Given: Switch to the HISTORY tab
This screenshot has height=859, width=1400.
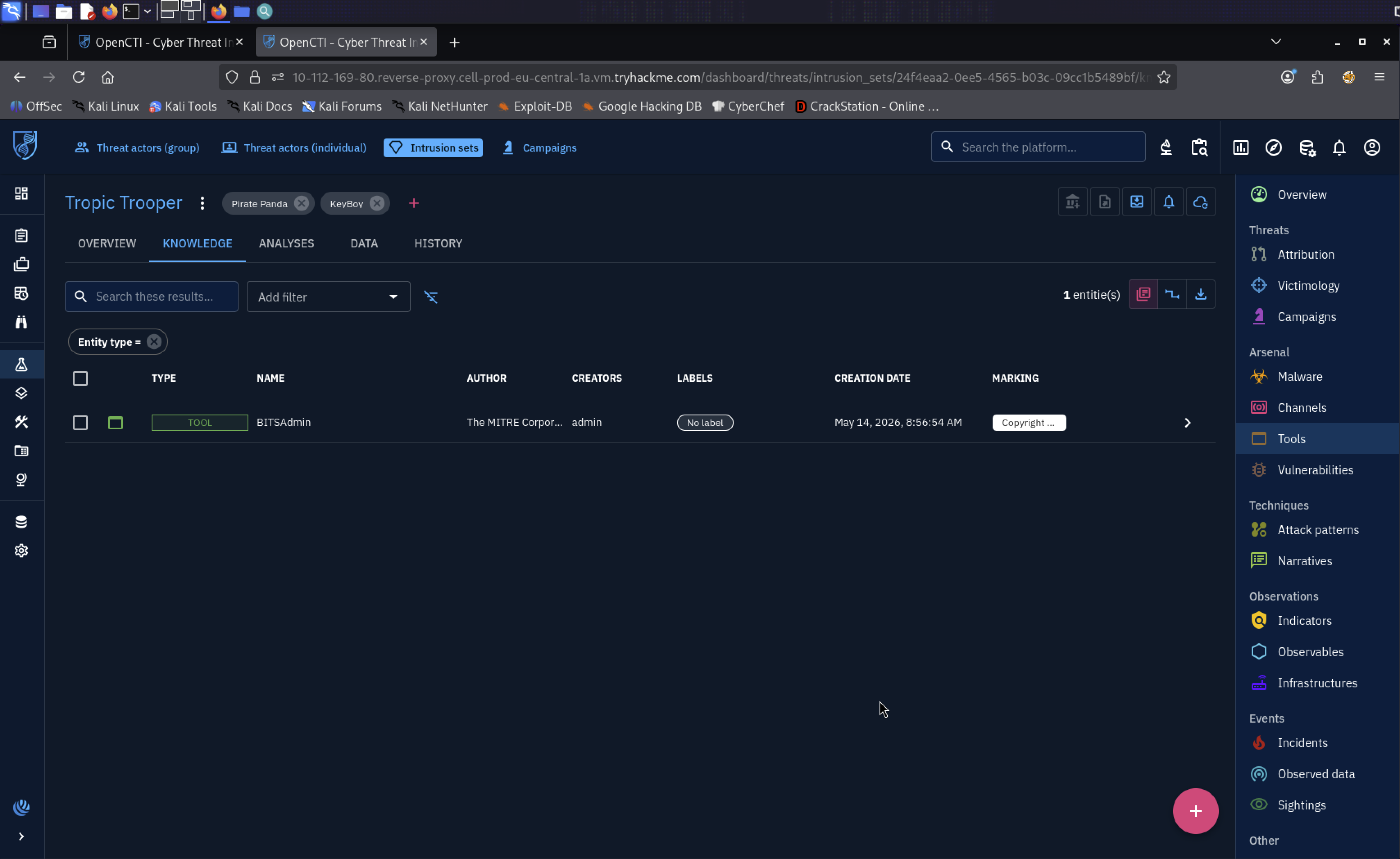Looking at the screenshot, I should pos(438,243).
